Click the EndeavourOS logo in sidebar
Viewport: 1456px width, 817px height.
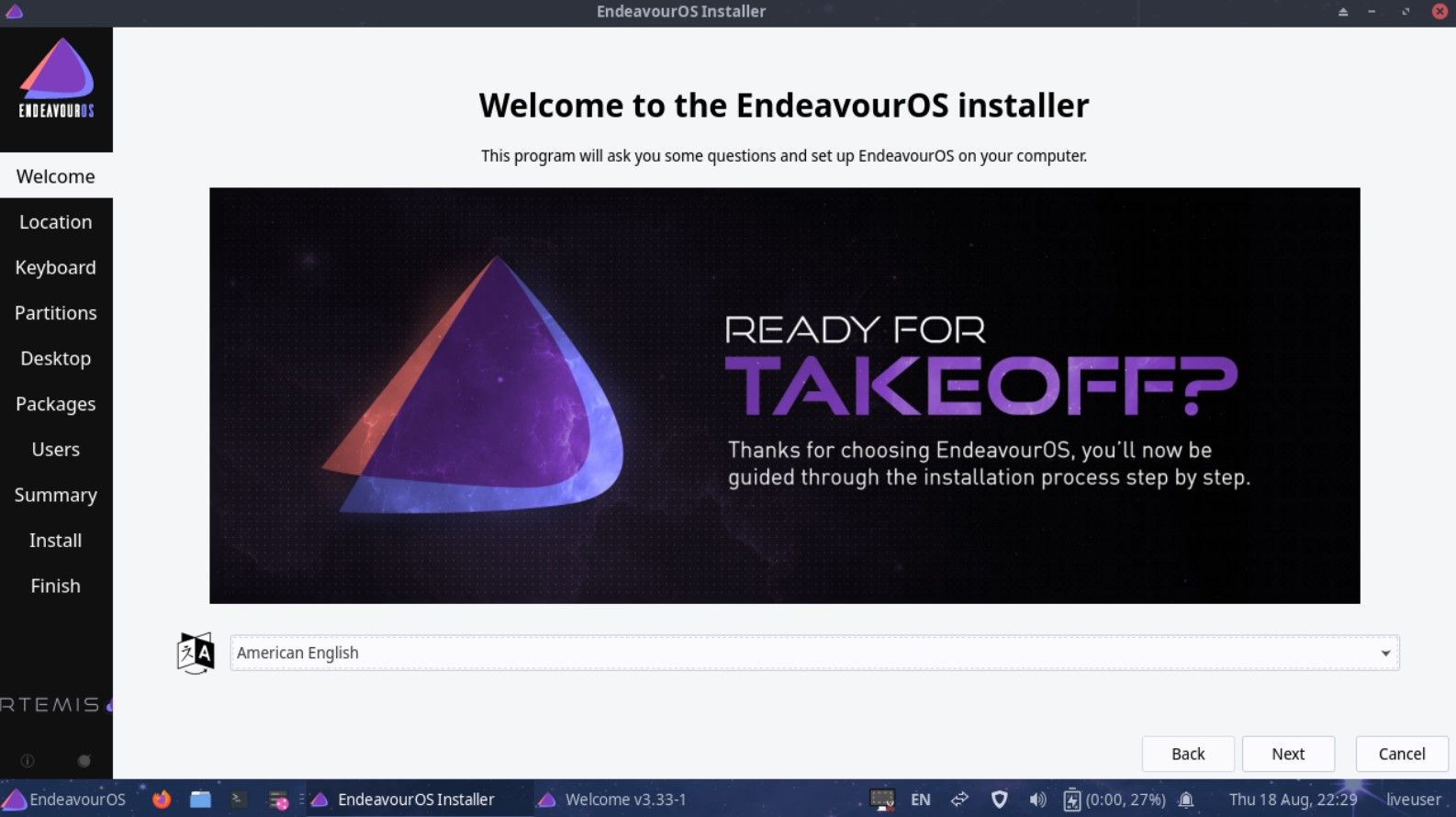(56, 79)
